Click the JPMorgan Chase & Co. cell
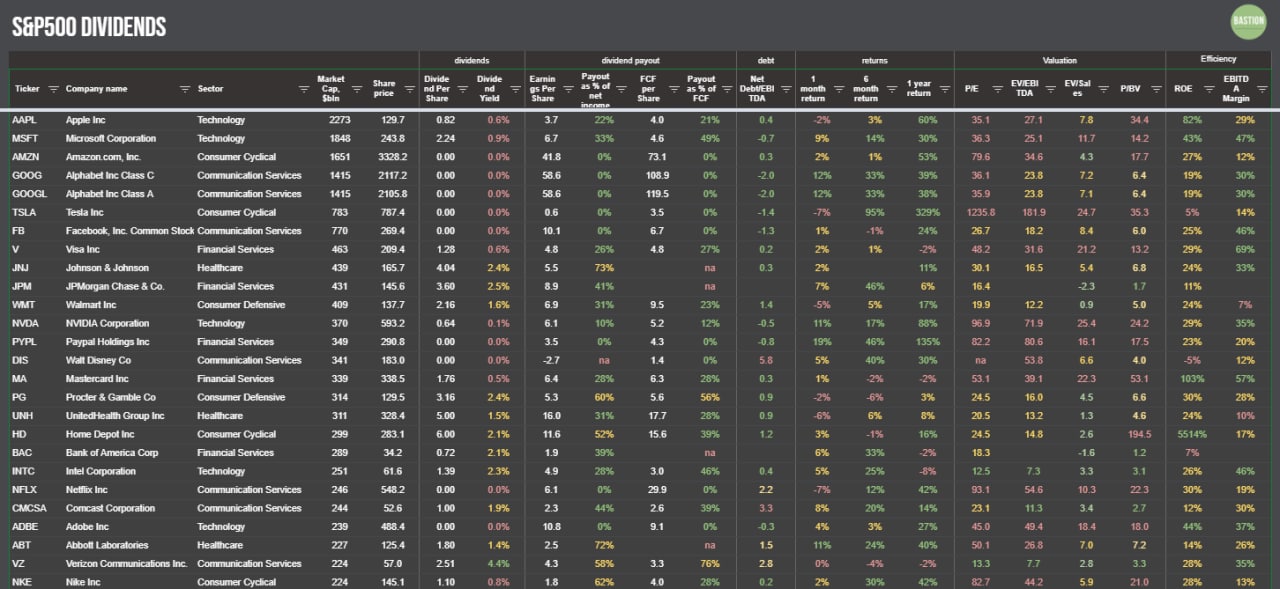 click(115, 287)
